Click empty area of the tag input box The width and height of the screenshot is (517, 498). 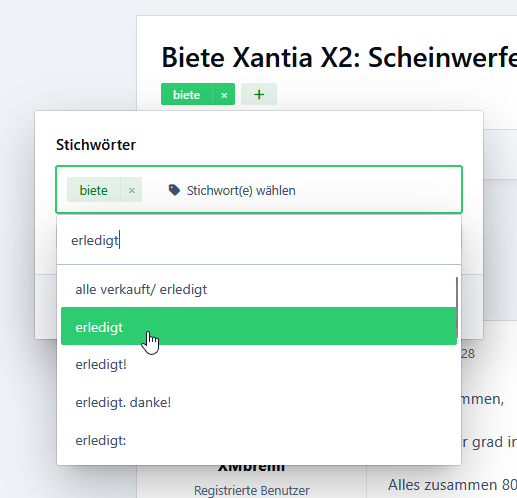(x=378, y=190)
